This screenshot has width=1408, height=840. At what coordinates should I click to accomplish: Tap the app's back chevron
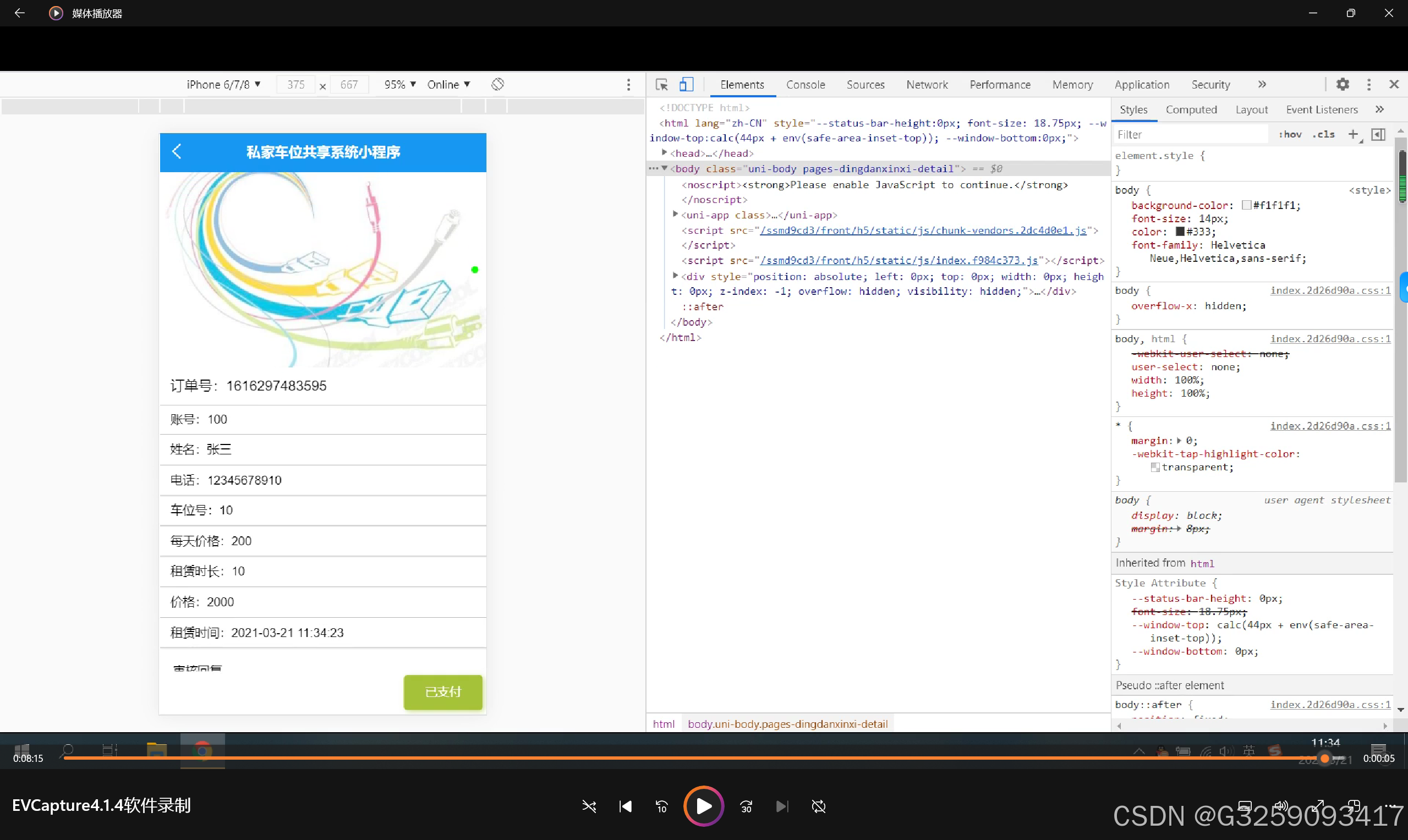pyautogui.click(x=177, y=152)
